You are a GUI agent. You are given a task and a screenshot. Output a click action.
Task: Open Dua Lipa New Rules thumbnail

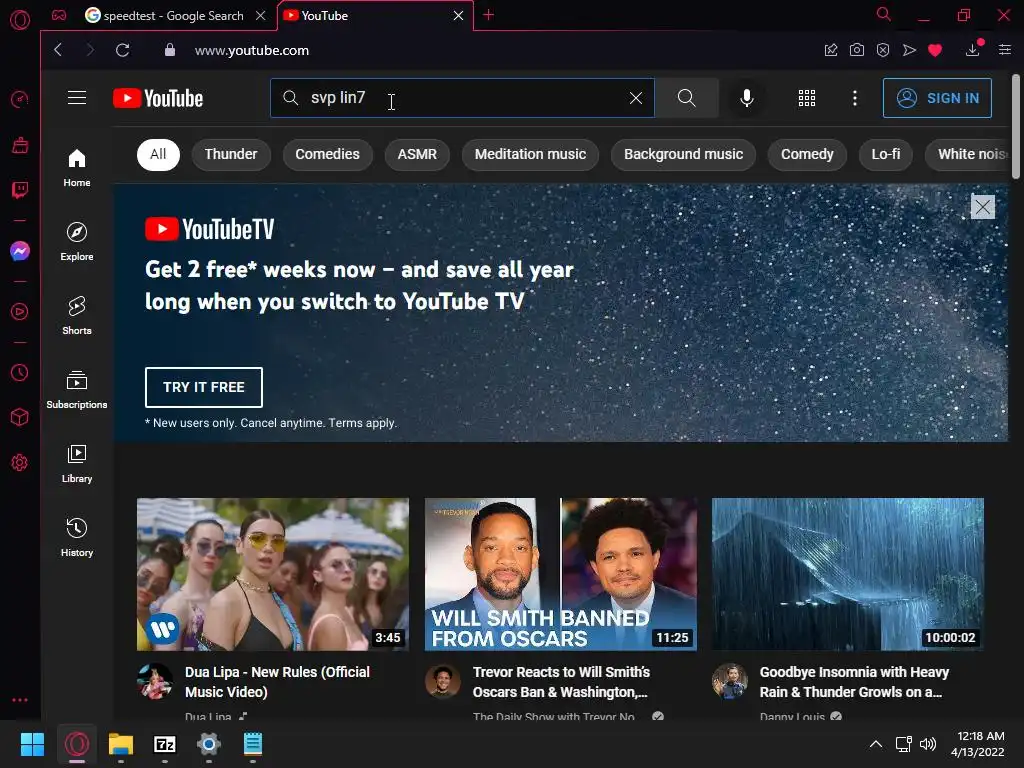click(x=273, y=574)
